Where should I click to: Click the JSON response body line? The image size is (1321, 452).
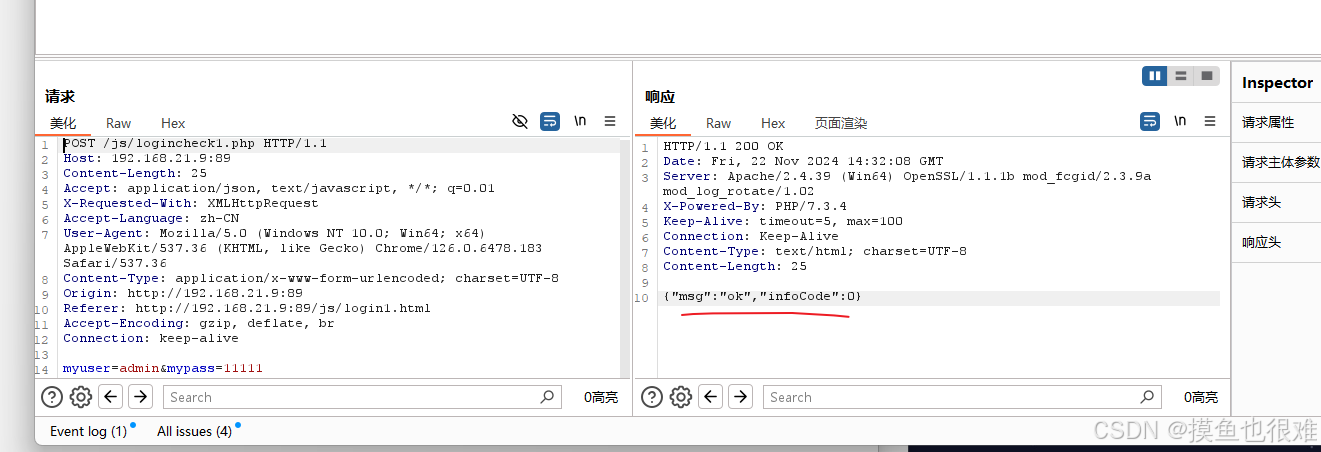point(762,297)
